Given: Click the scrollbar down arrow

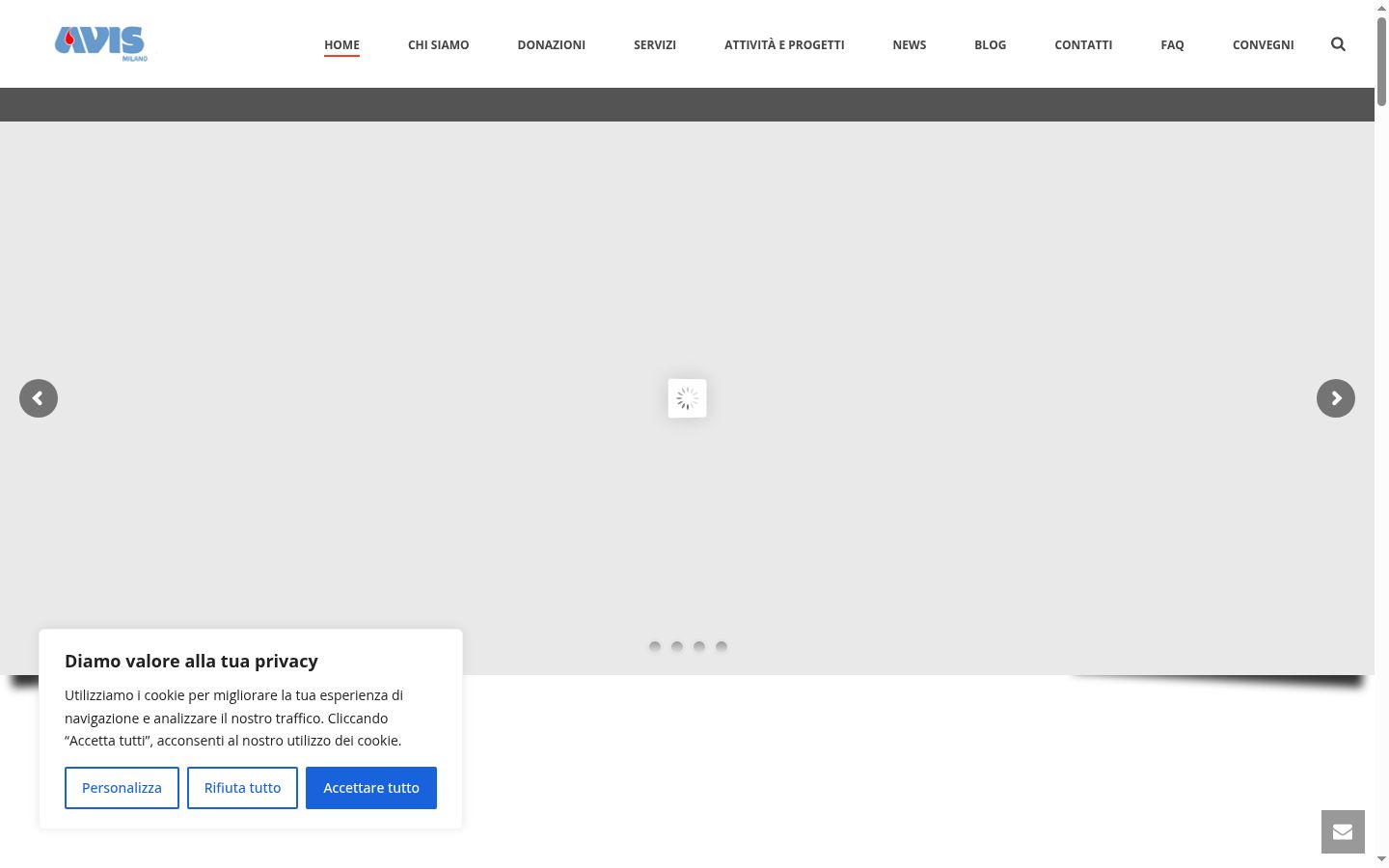Looking at the screenshot, I should (1381, 859).
